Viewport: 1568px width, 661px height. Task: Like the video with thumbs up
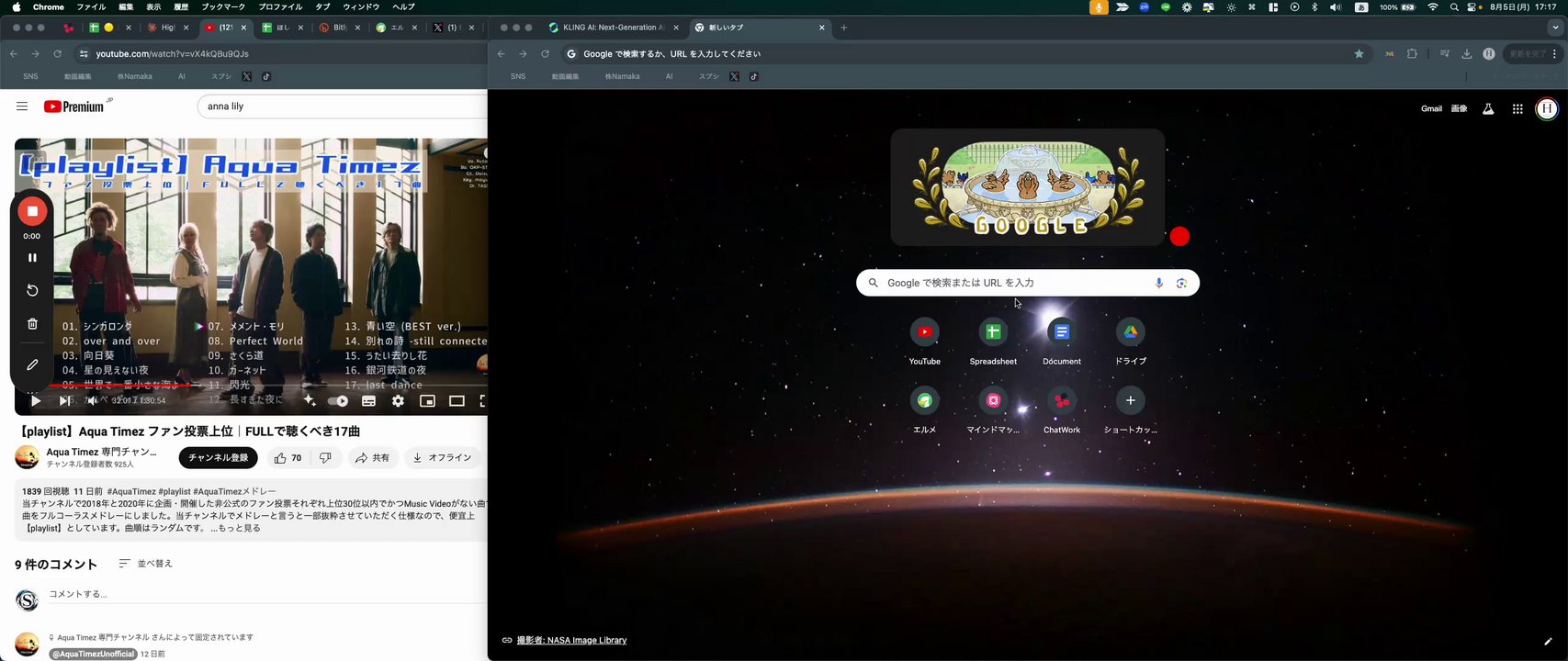(x=288, y=458)
